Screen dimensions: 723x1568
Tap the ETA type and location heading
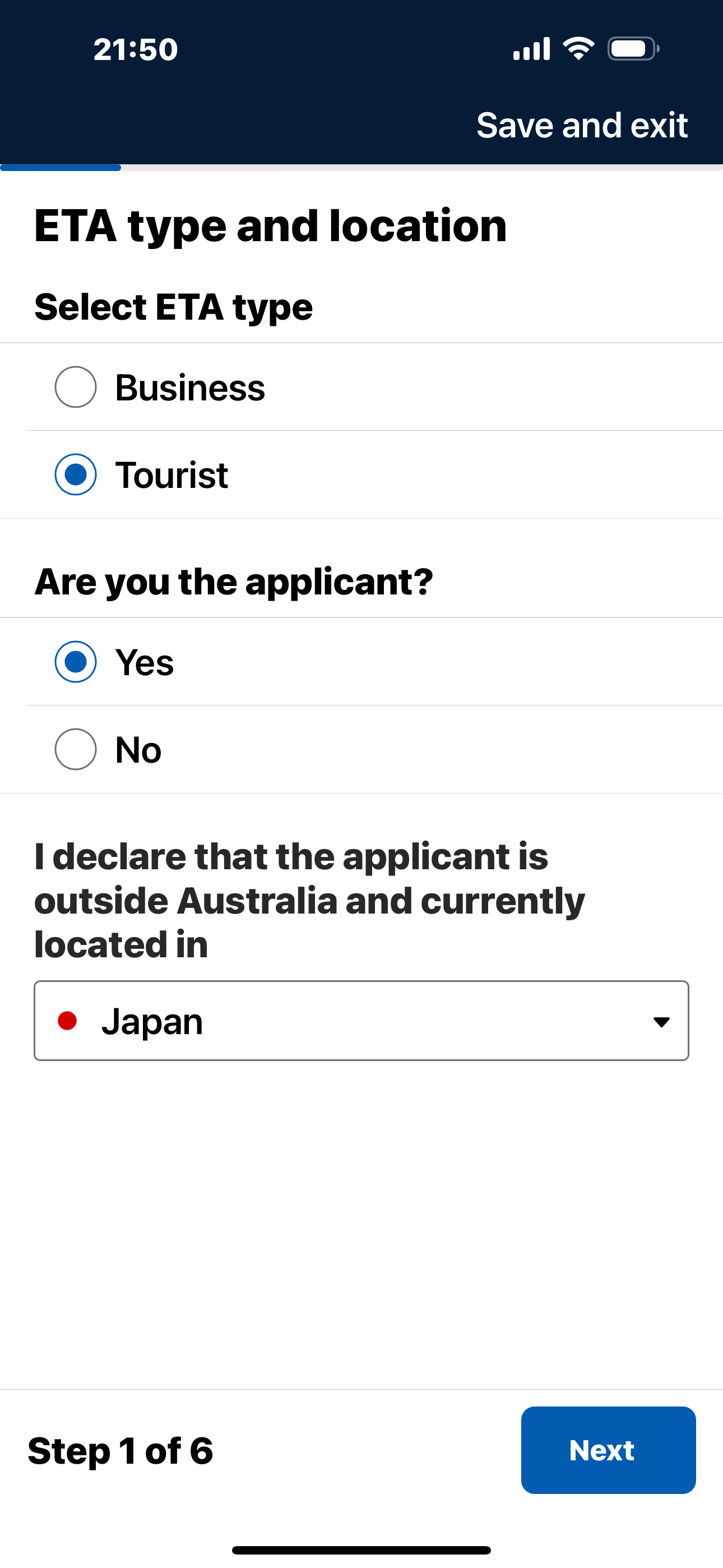click(270, 226)
